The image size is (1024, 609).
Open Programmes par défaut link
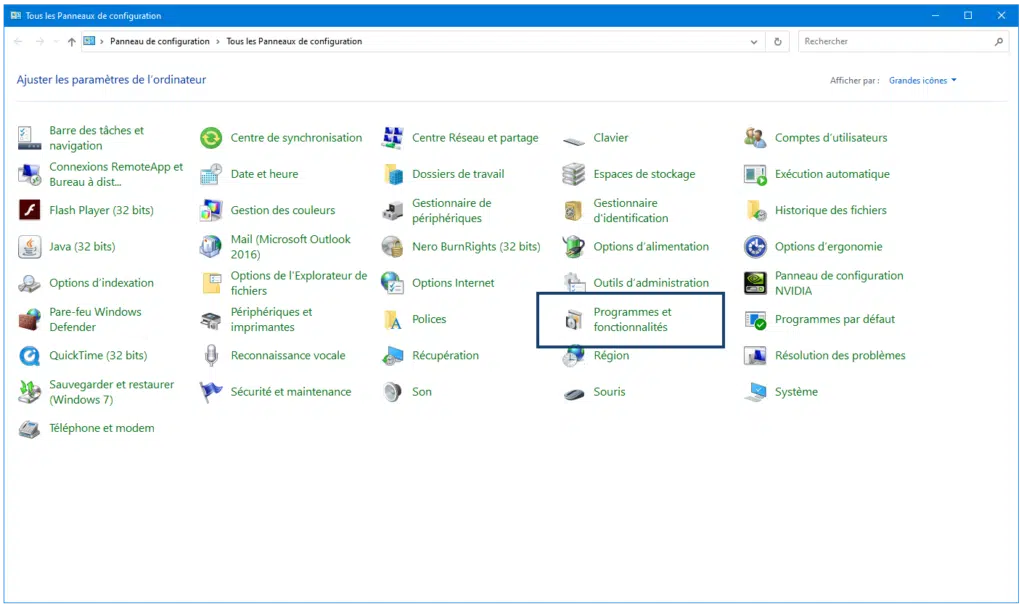(x=835, y=319)
